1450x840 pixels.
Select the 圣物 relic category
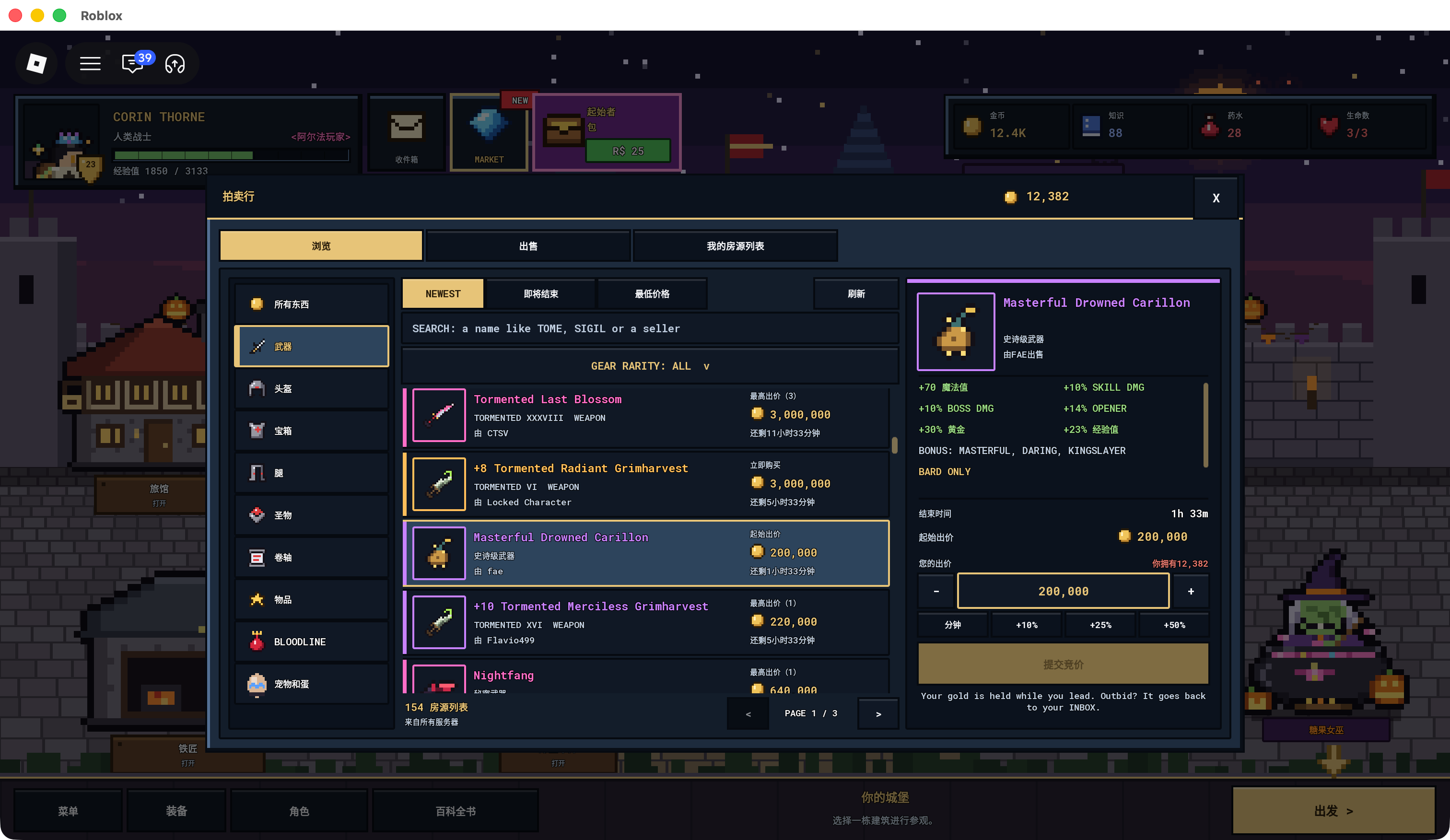[311, 515]
